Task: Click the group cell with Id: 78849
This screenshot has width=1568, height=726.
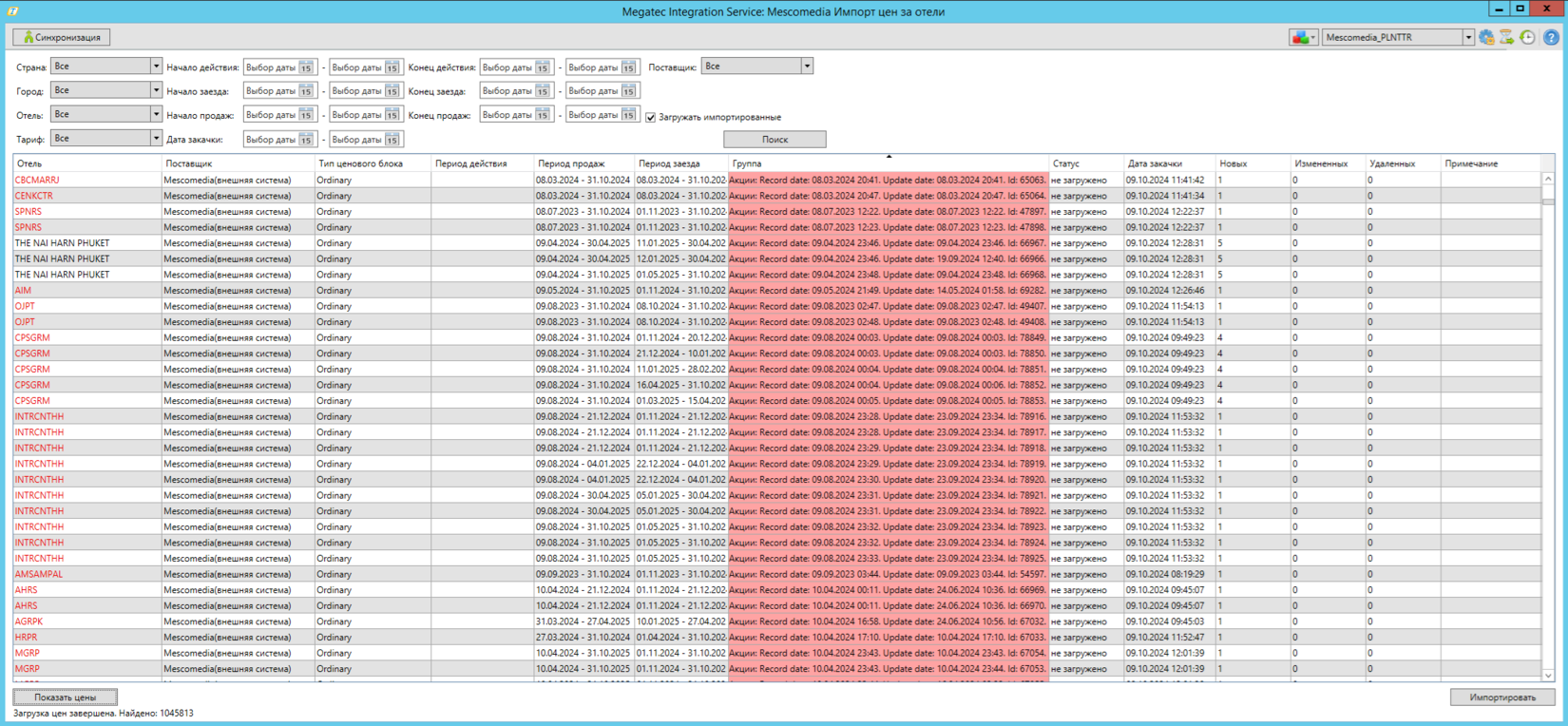Action: pos(889,337)
